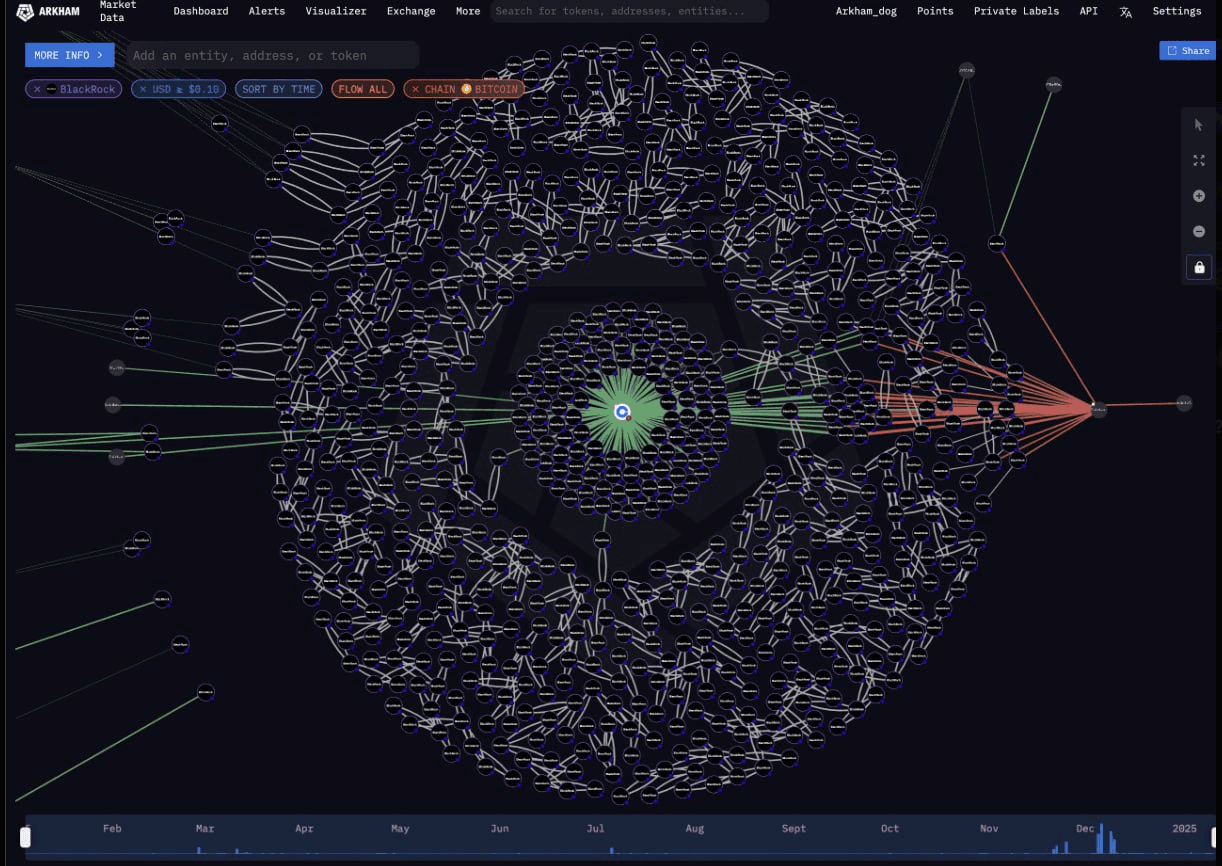Toggle the FLOW ALL direction filter
Screen dimensions: 1222x866
coord(363,89)
